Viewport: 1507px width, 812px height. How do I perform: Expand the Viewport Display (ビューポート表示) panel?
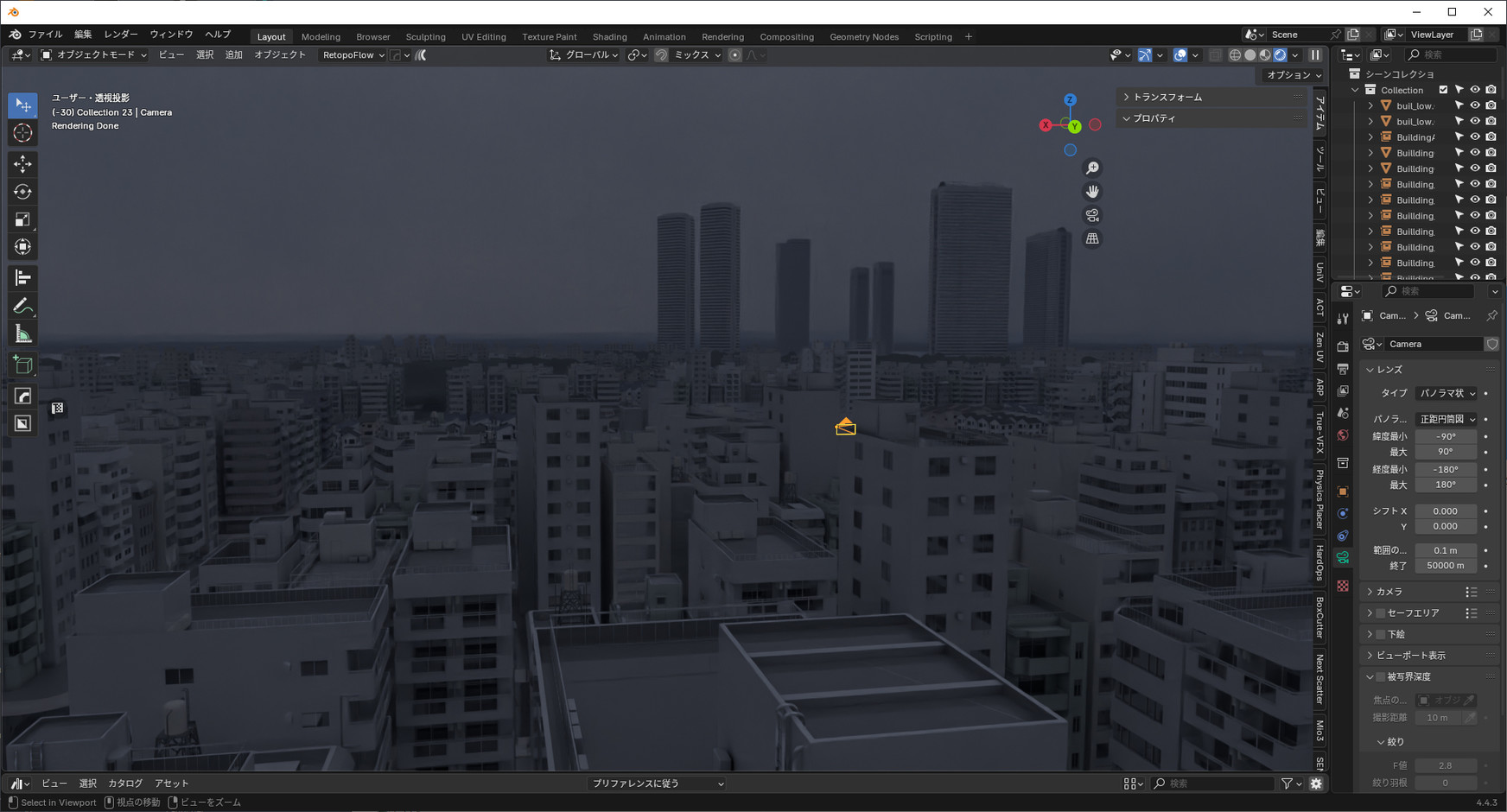[1409, 656]
